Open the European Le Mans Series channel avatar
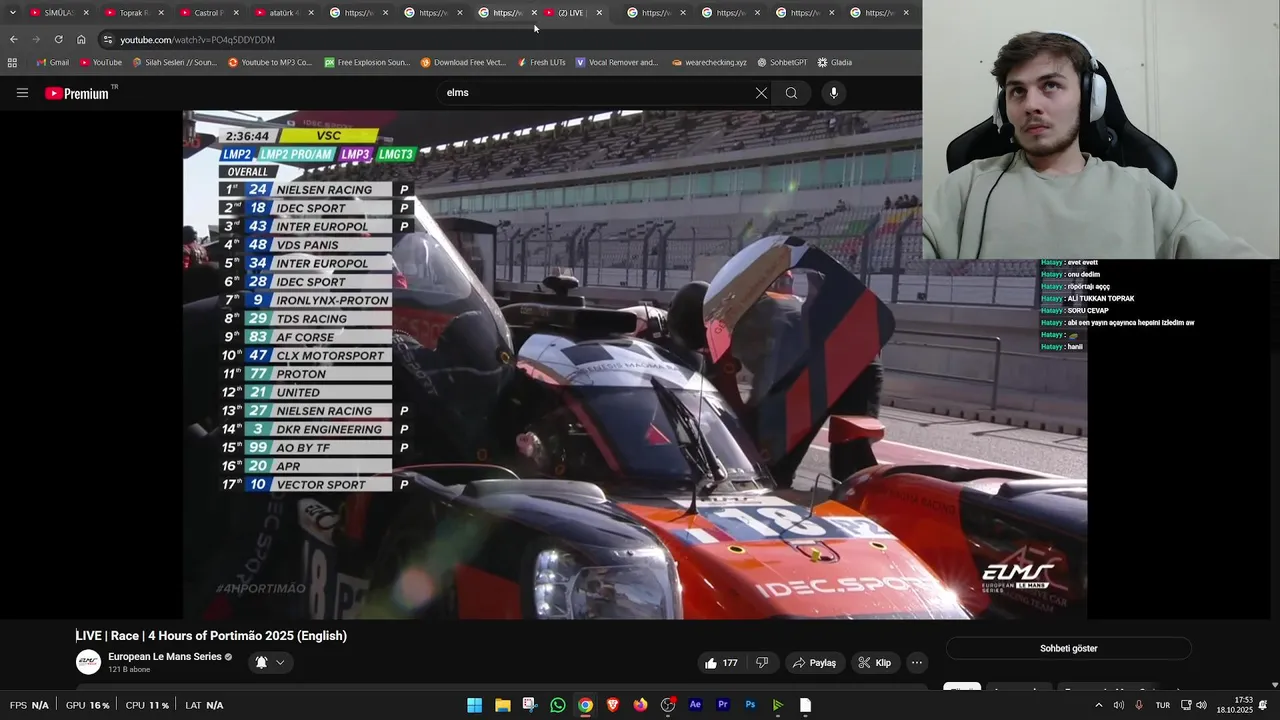The height and width of the screenshot is (720, 1280). (89, 662)
